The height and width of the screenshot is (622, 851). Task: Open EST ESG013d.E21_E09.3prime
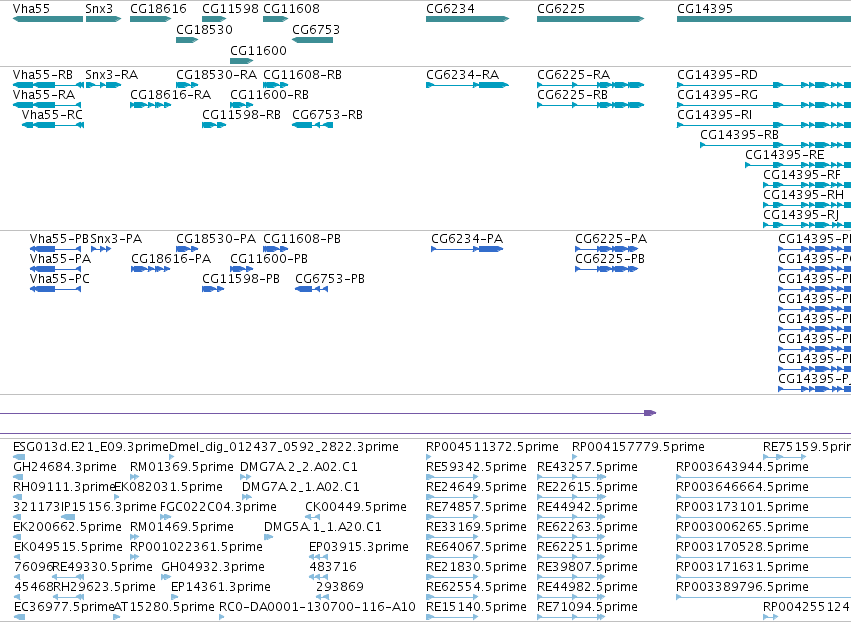pos(18,458)
